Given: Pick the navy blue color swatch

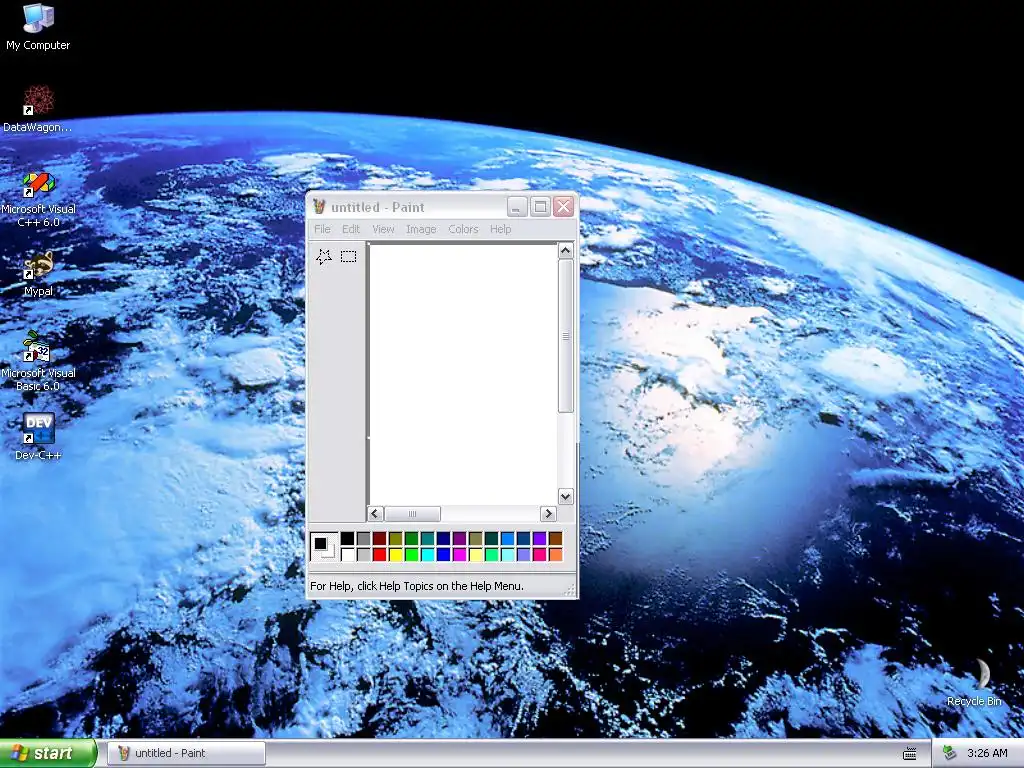Looking at the screenshot, I should [443, 539].
